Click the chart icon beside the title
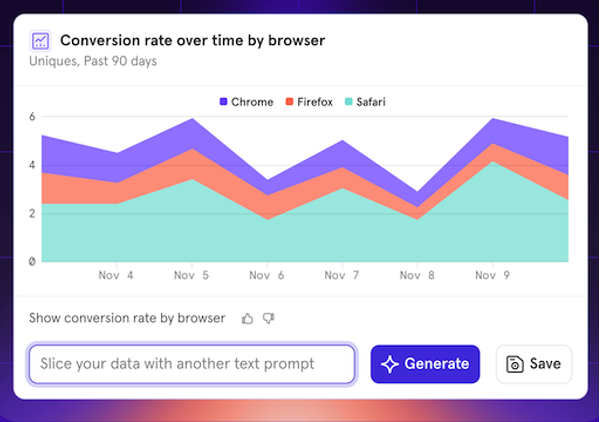600x422 pixels. [41, 41]
